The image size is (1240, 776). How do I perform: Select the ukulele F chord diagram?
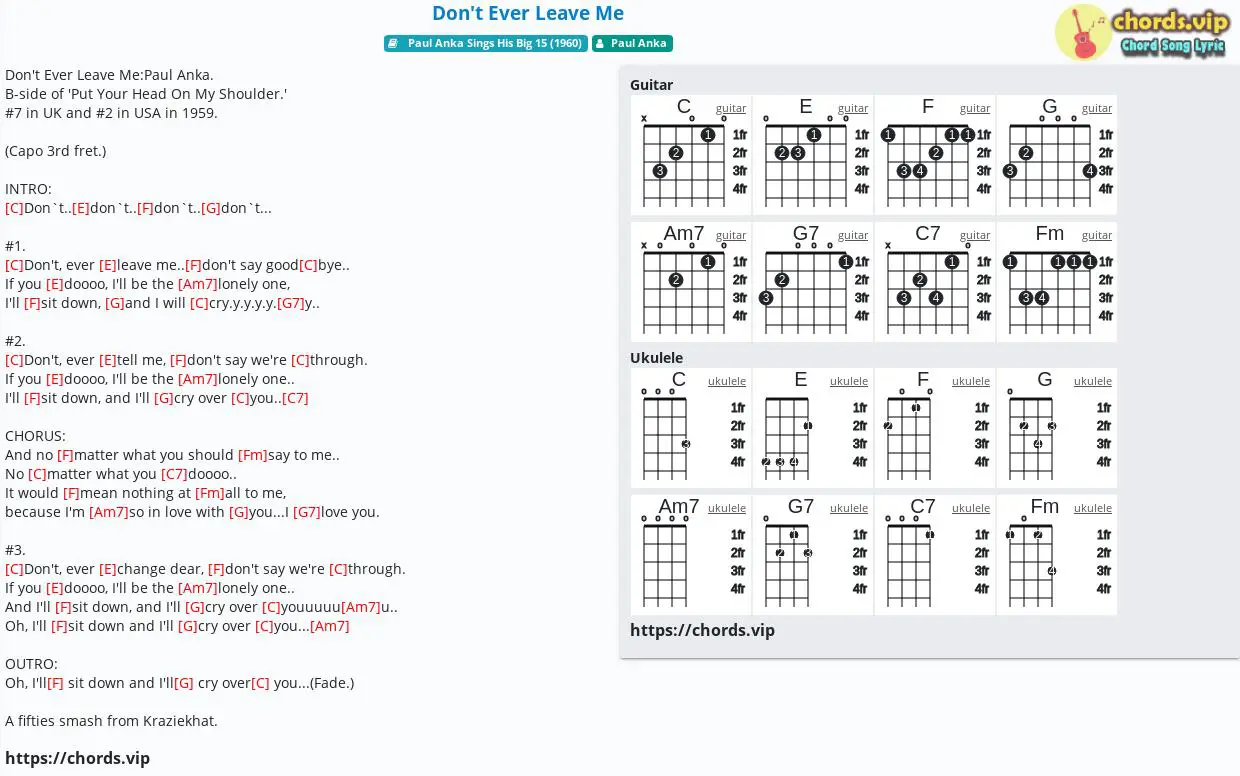(935, 428)
